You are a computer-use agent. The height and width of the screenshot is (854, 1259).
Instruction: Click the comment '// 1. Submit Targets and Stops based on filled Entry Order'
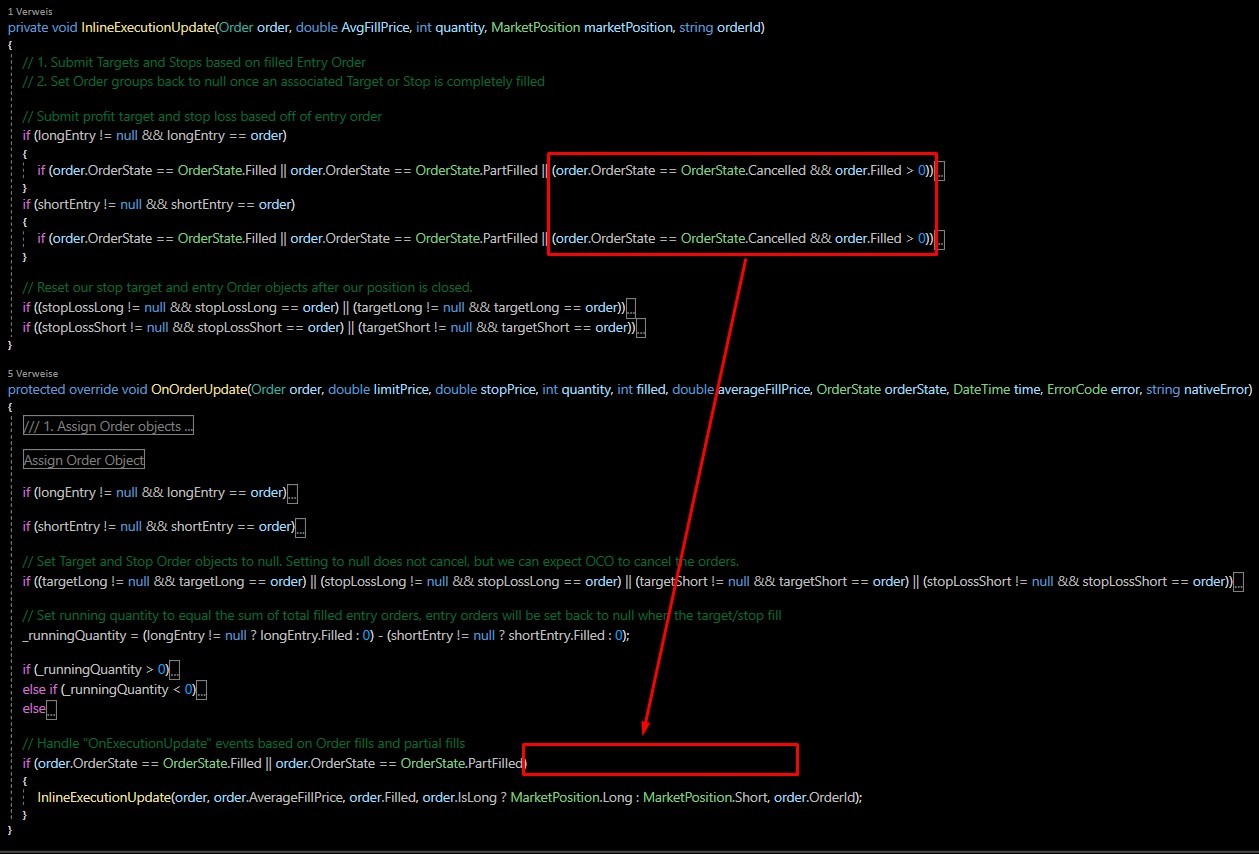click(x=194, y=62)
